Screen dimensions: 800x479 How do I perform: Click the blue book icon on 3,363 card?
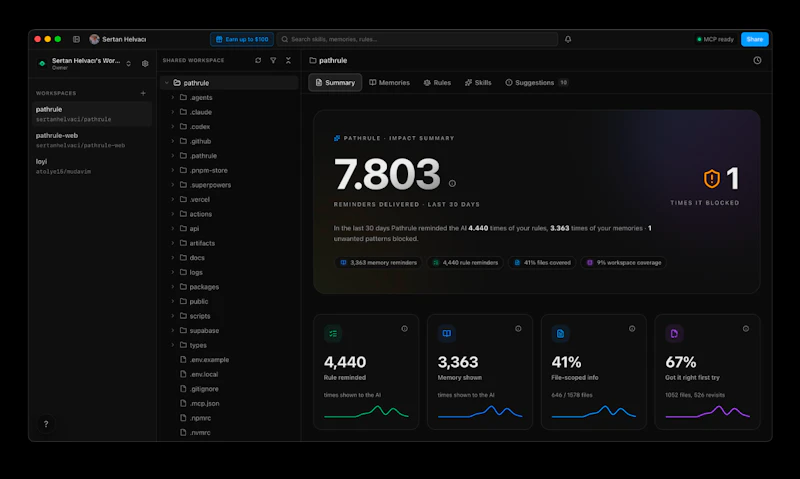[x=446, y=334]
